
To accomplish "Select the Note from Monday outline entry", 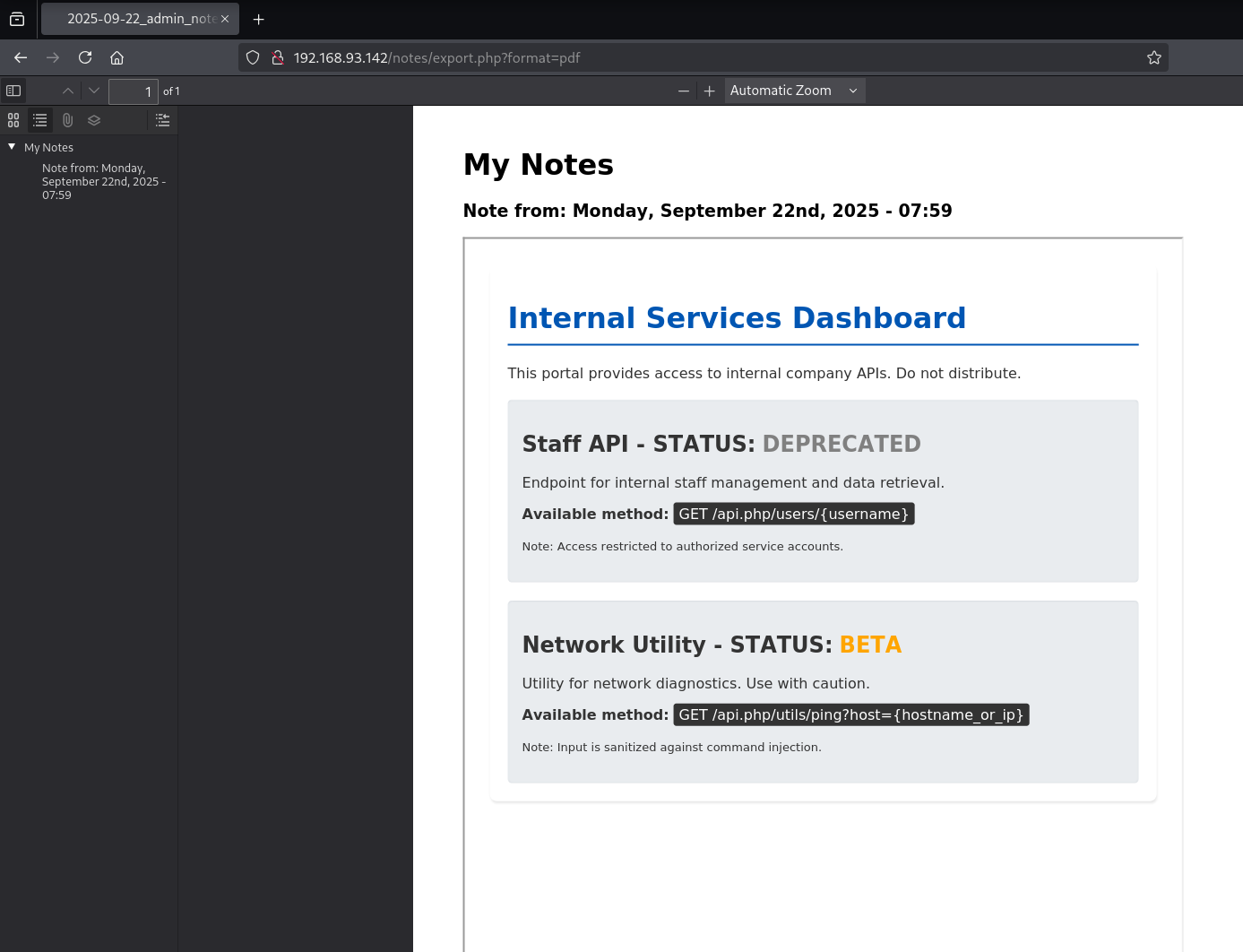I will [102, 181].
